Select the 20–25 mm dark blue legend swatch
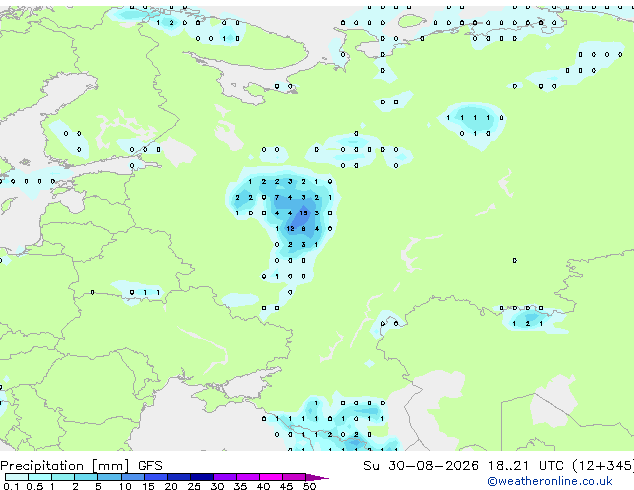This screenshot has height=490, width=634. click(x=179, y=477)
